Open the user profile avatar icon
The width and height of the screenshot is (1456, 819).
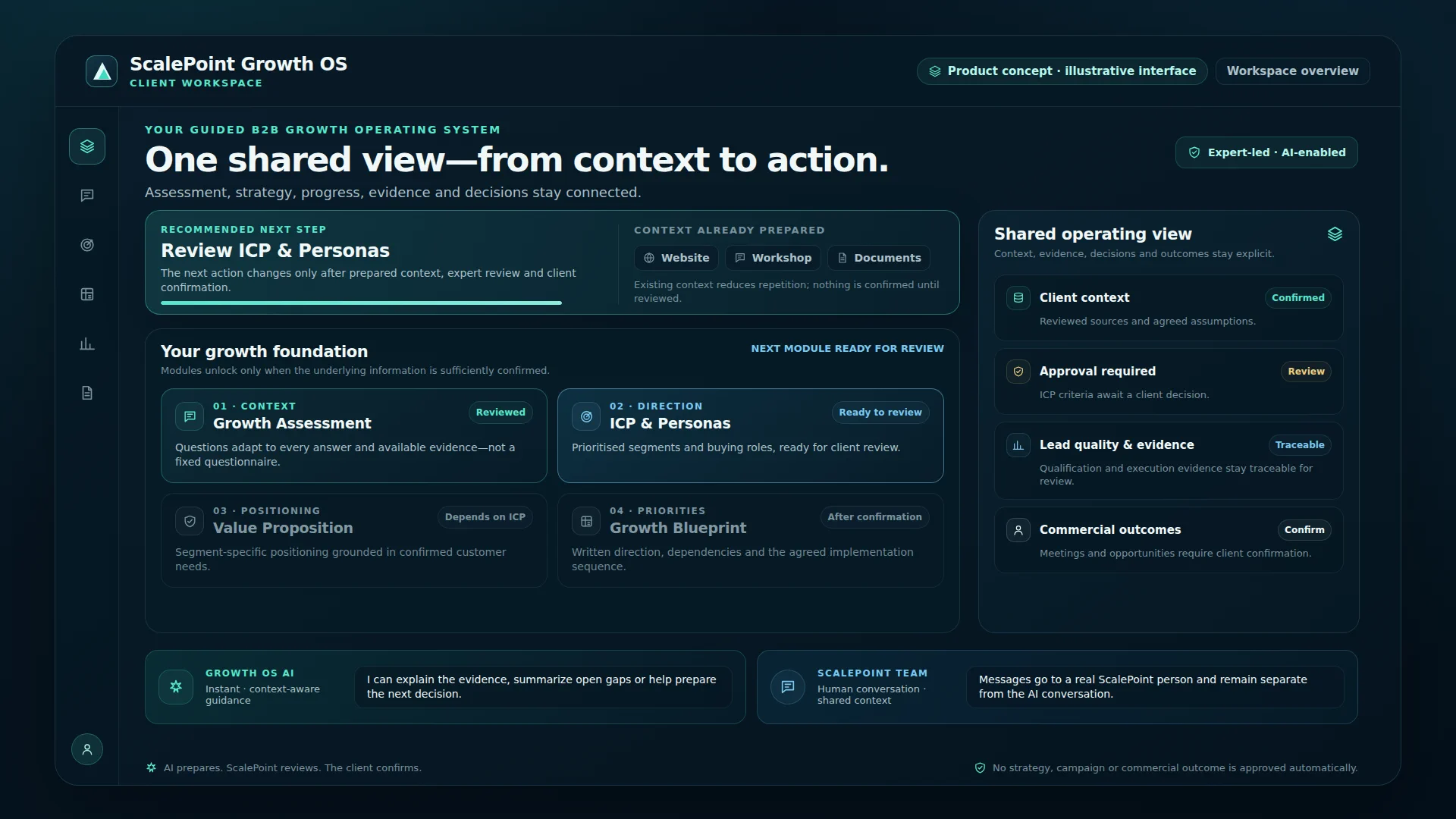[x=87, y=749]
